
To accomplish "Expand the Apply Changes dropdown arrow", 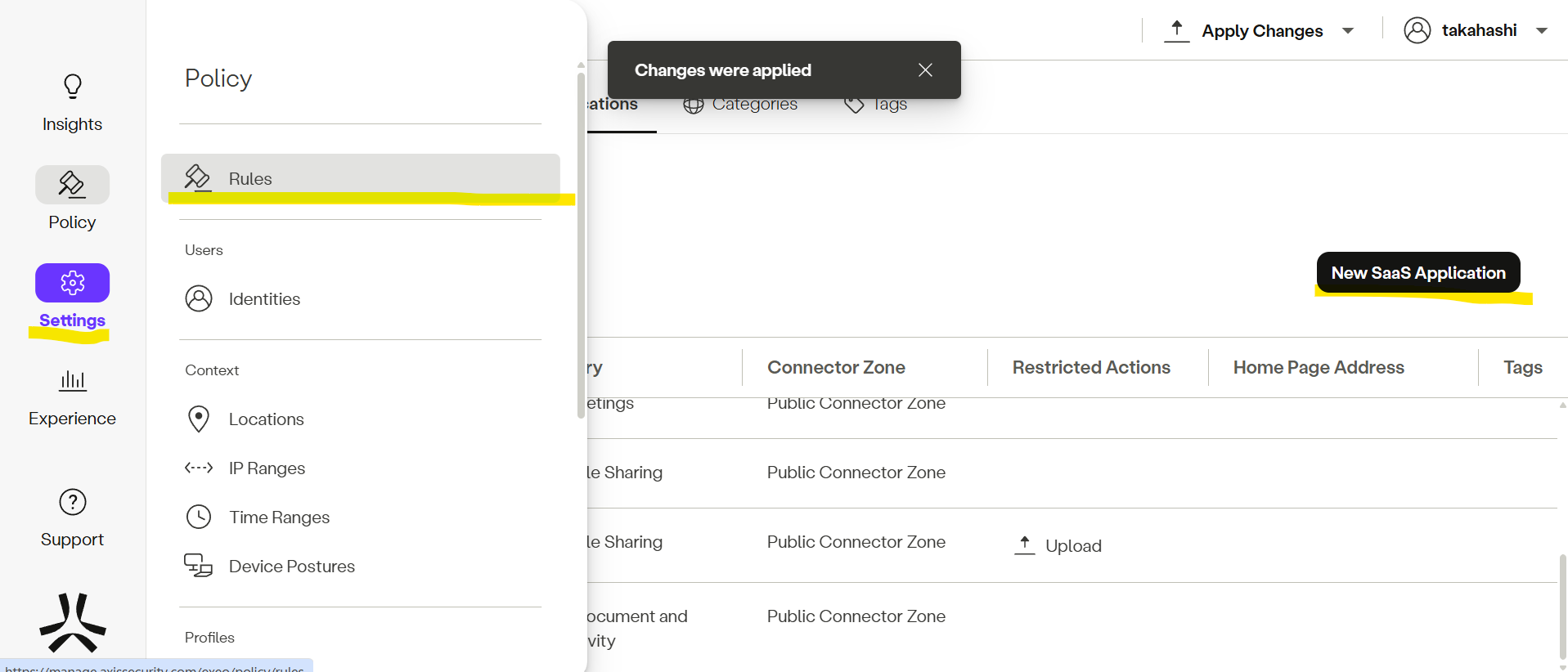I will click(1348, 31).
